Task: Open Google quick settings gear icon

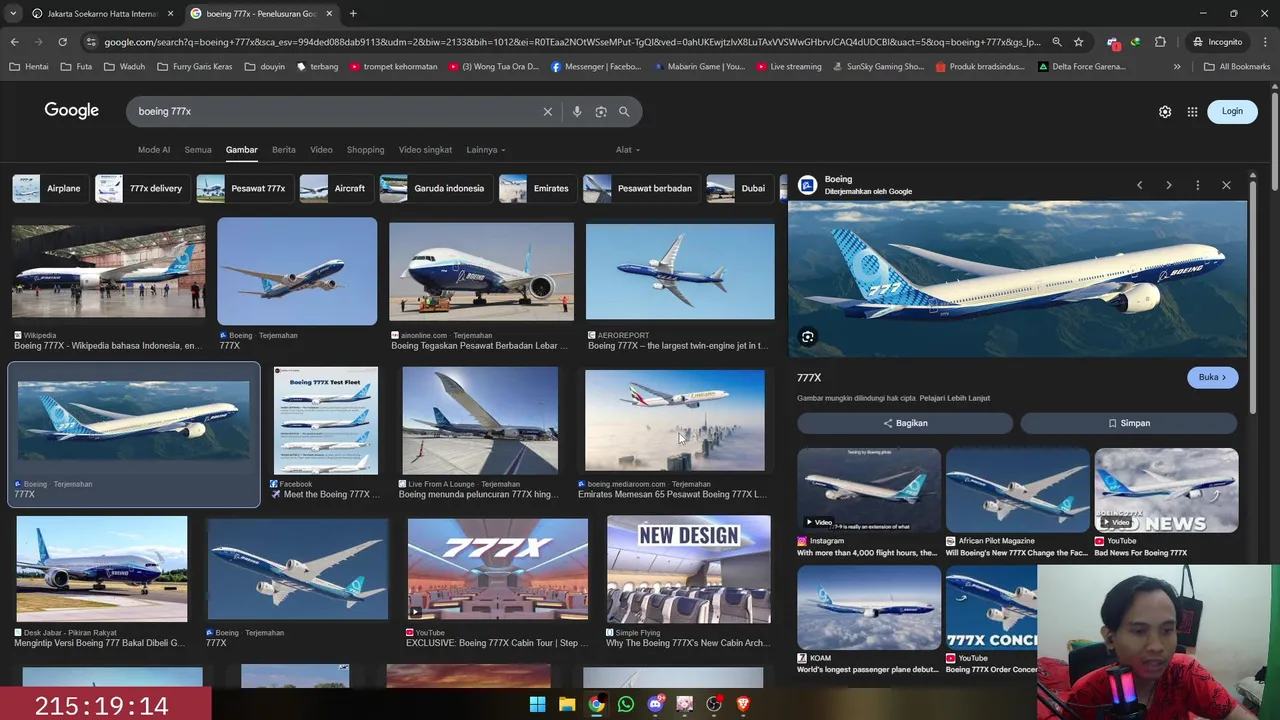Action: pyautogui.click(x=1165, y=112)
